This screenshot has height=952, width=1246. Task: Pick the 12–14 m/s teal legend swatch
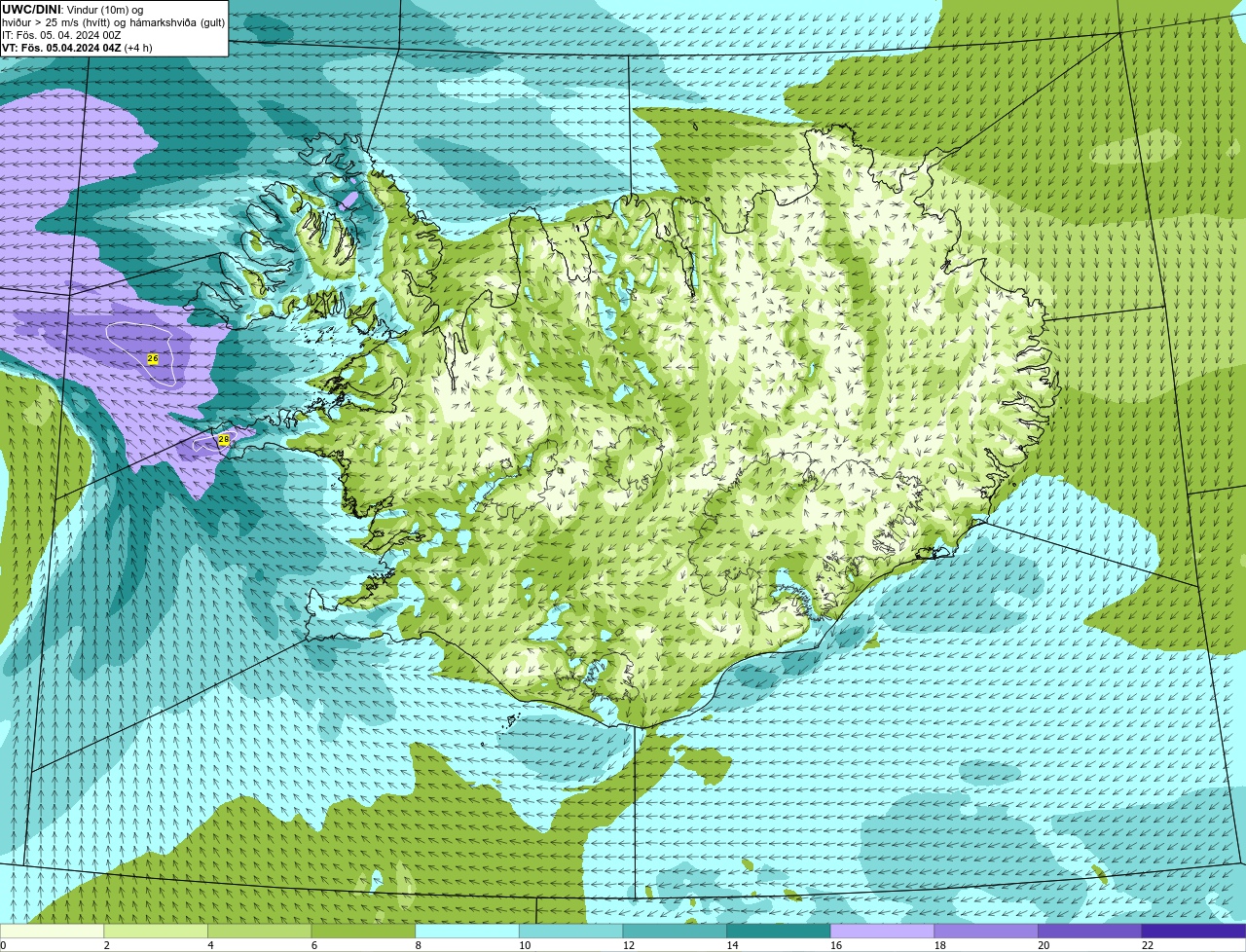pyautogui.click(x=675, y=931)
